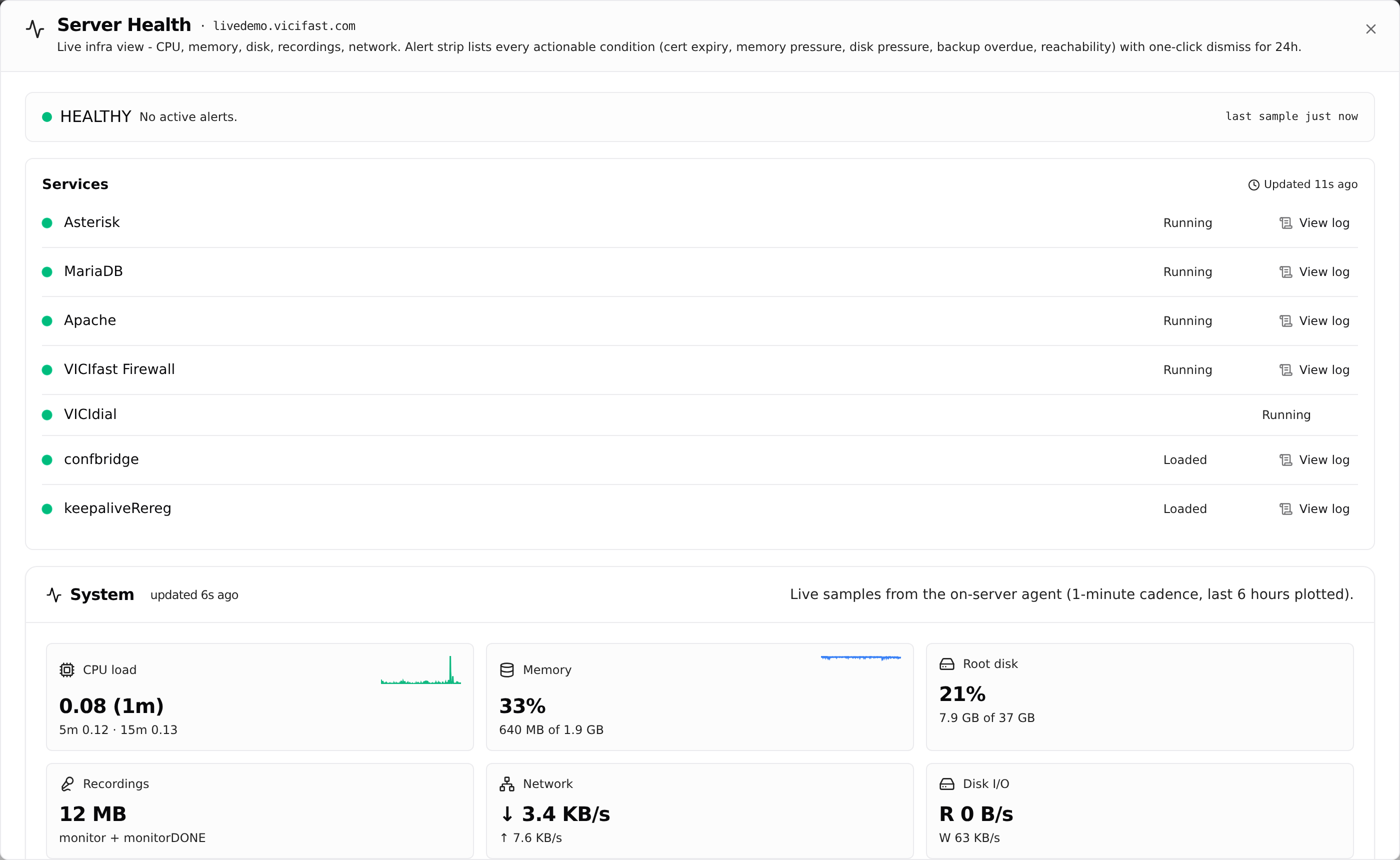Close the Server Health dialog

(1370, 29)
